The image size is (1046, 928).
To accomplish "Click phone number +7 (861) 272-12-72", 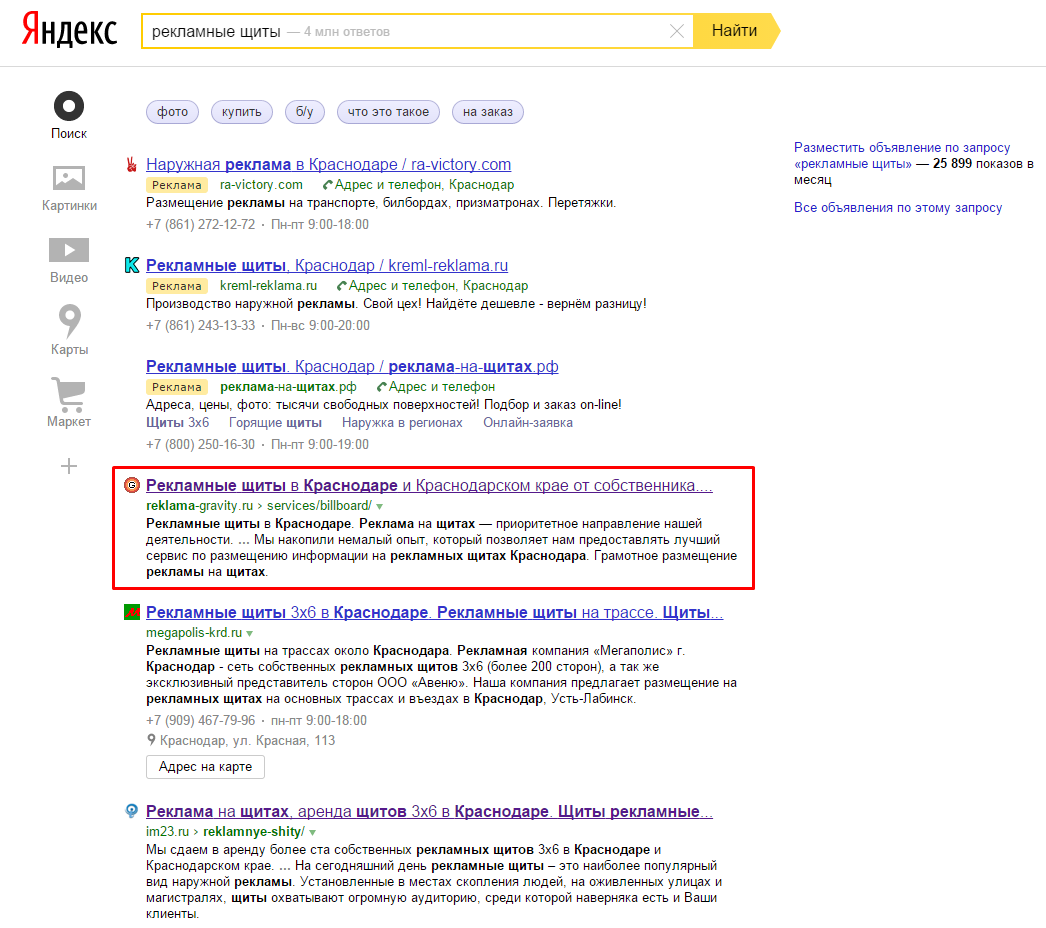I will pyautogui.click(x=201, y=224).
